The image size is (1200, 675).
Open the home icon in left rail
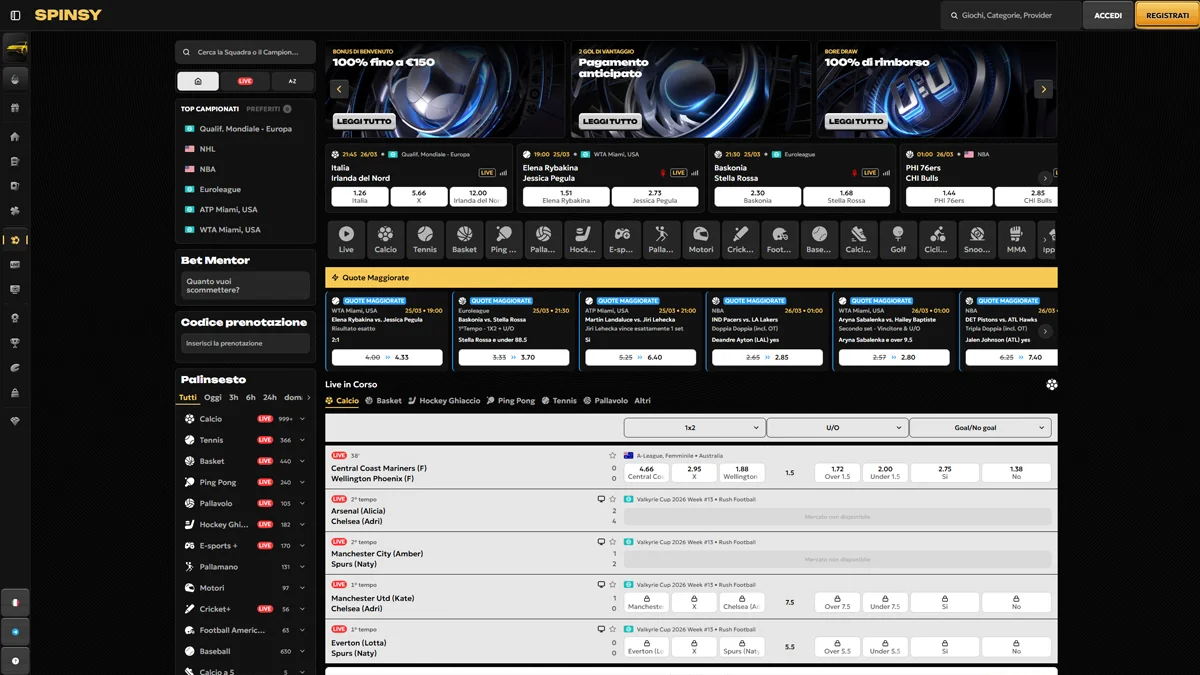[15, 136]
